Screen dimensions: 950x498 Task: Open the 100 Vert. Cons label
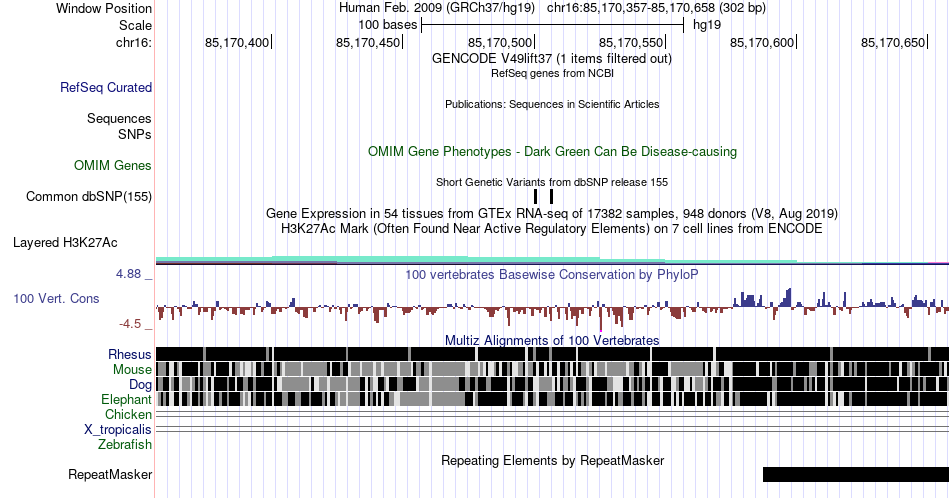(56, 298)
